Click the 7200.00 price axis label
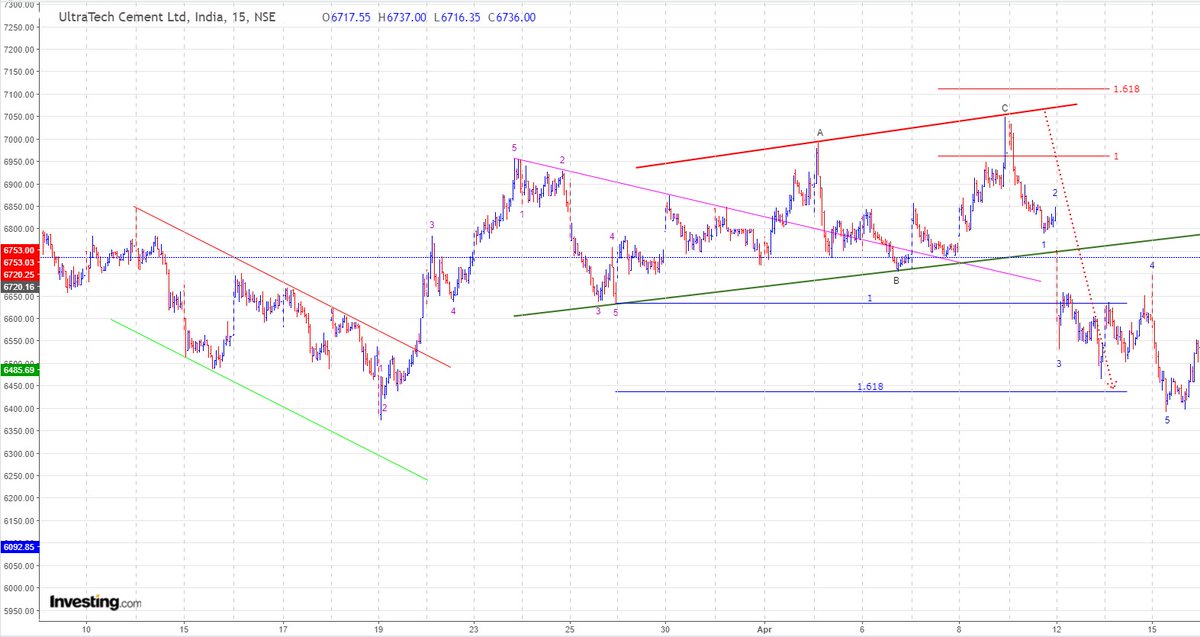 (19, 50)
